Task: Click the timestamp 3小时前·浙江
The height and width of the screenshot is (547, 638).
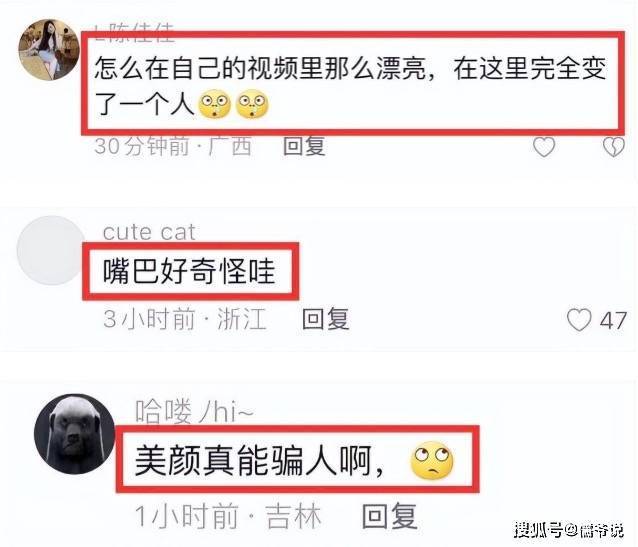Action: point(185,319)
